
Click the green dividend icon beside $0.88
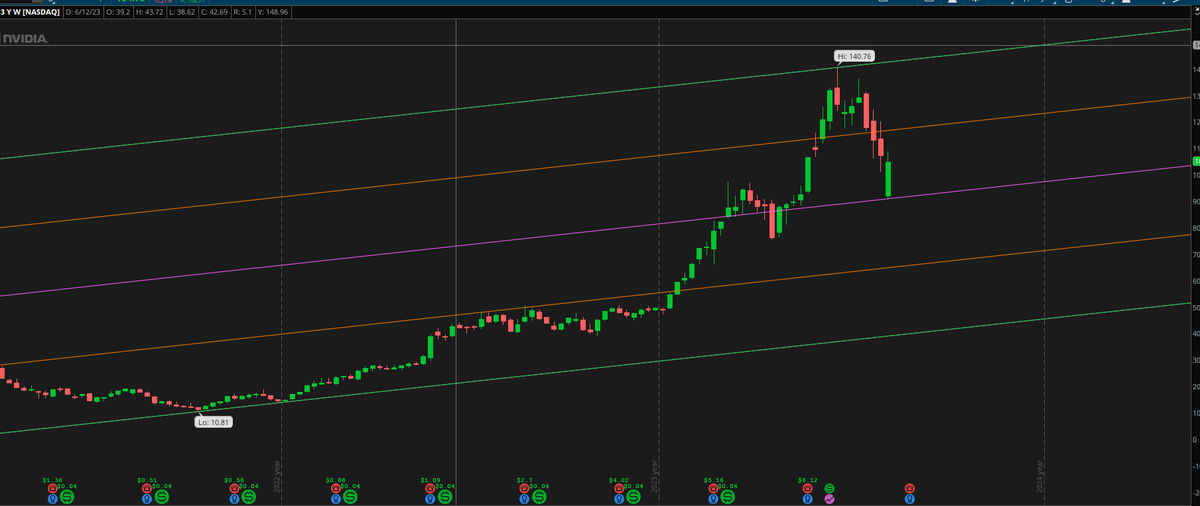[350, 496]
